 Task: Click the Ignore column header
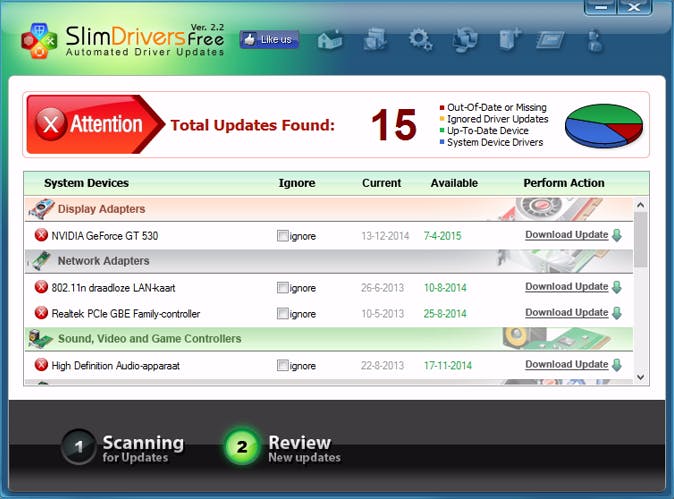coord(297,183)
